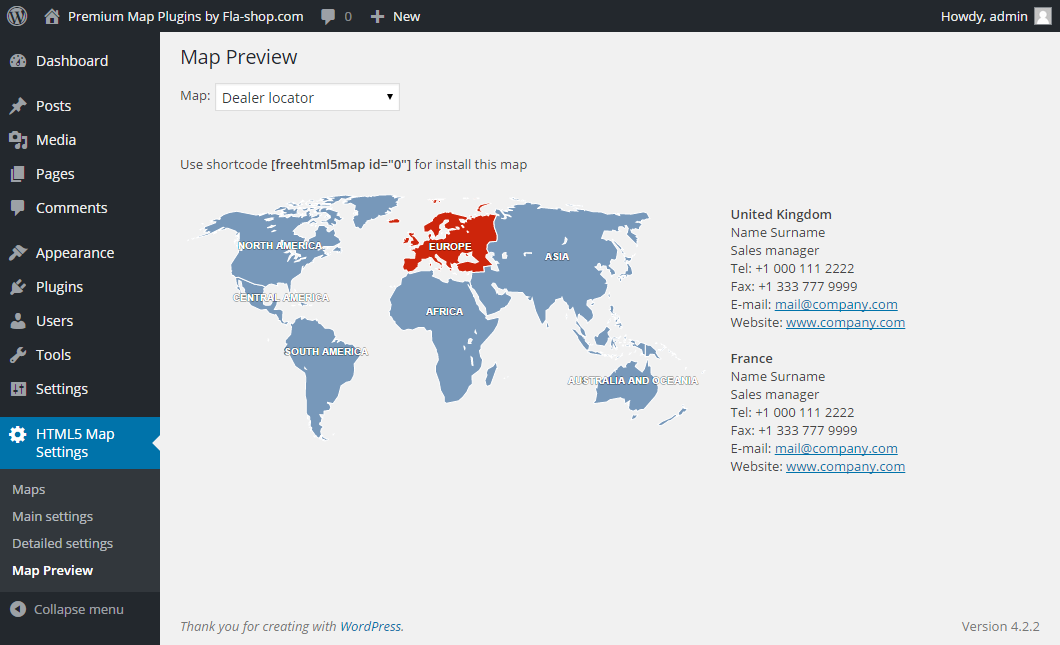Open the Map selection dropdown

click(307, 97)
